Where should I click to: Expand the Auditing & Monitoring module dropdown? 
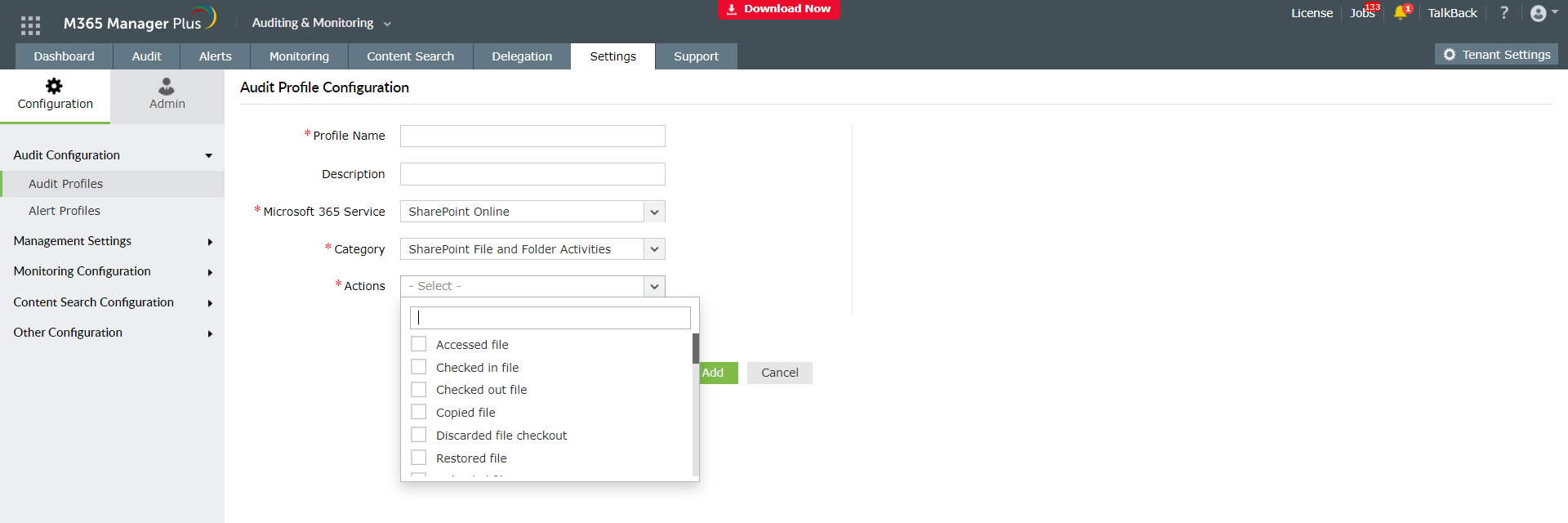(322, 23)
